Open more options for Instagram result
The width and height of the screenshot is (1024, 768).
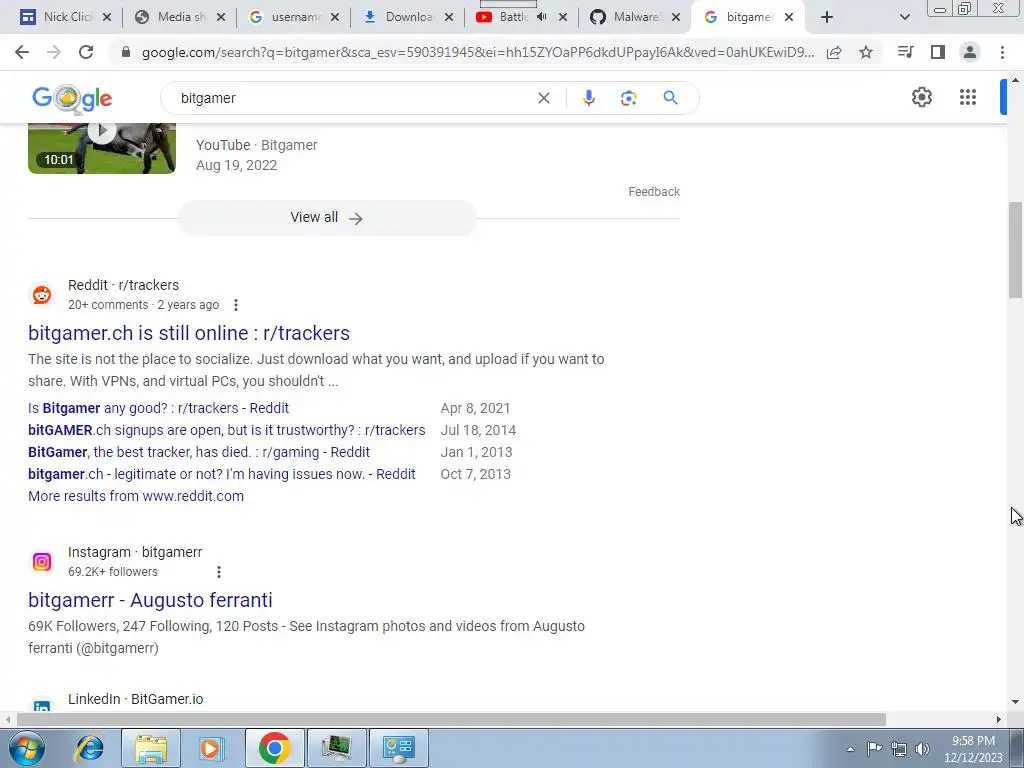219,572
